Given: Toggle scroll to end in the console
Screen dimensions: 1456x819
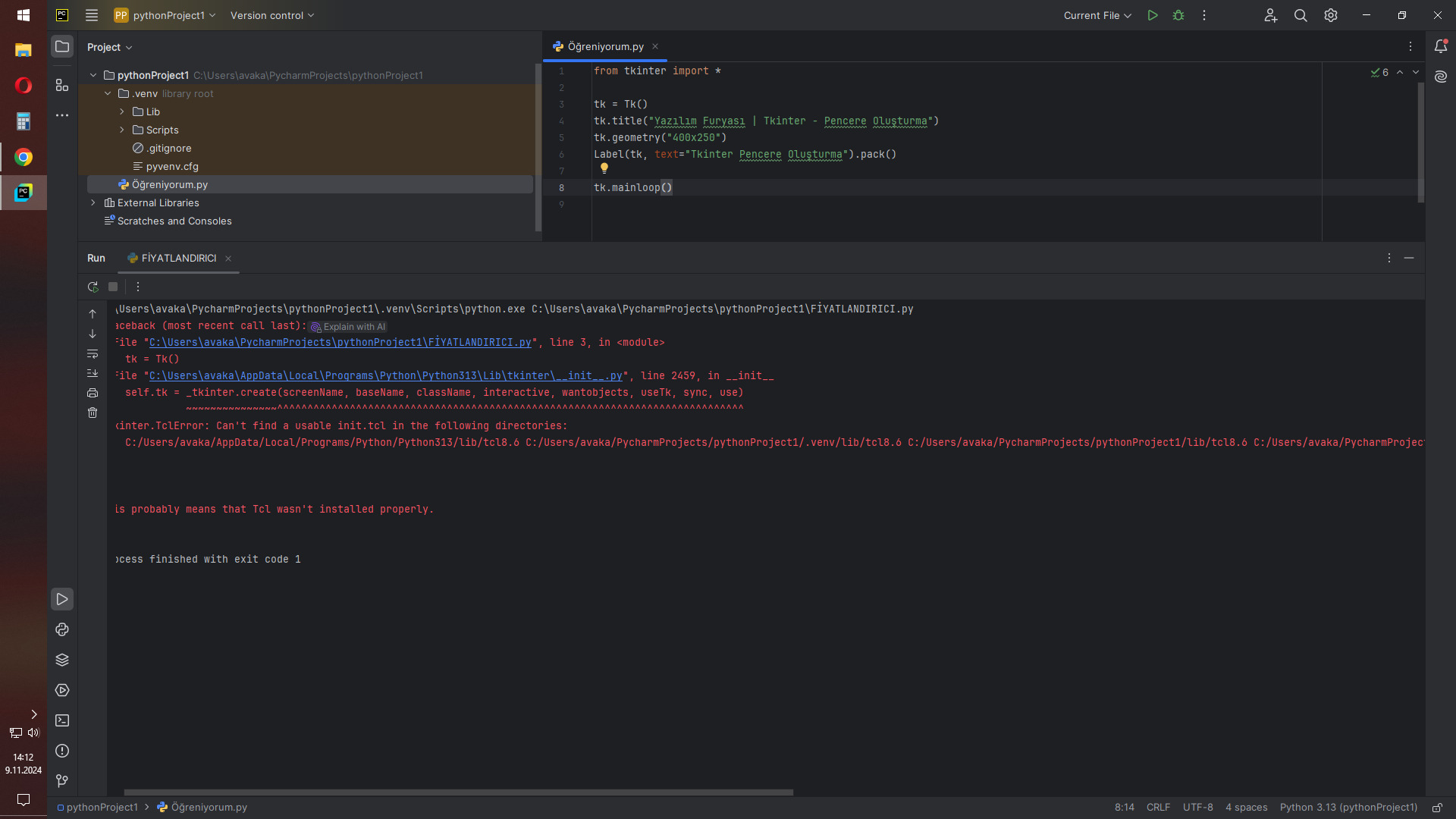Looking at the screenshot, I should [93, 373].
